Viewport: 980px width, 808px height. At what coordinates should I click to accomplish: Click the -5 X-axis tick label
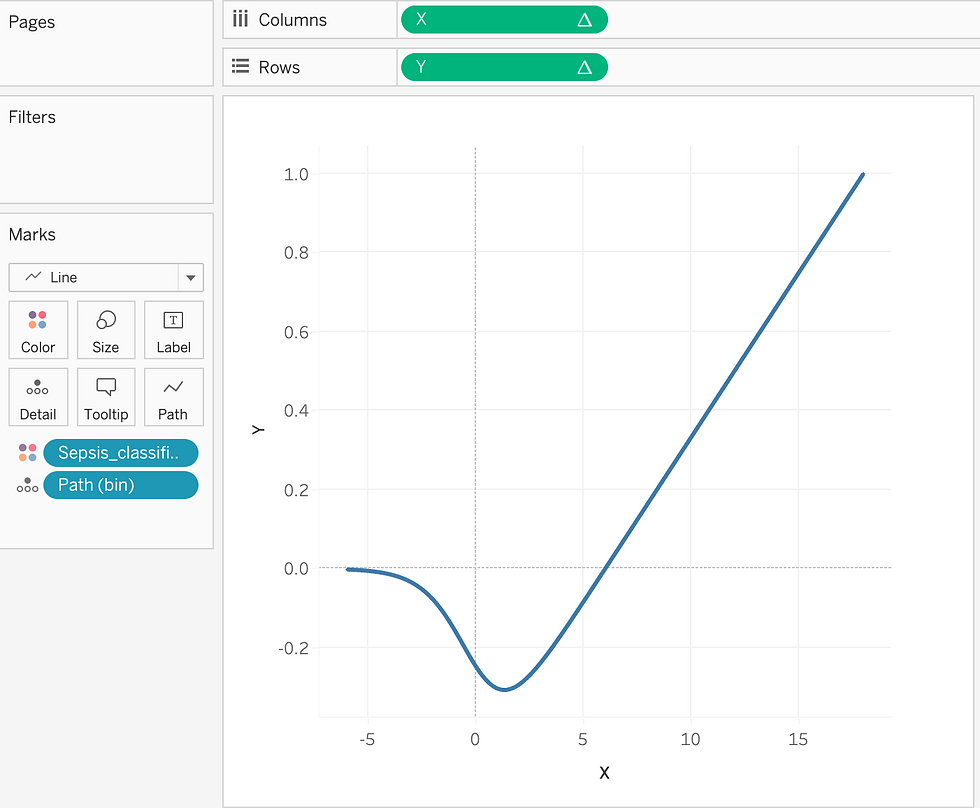click(x=367, y=739)
